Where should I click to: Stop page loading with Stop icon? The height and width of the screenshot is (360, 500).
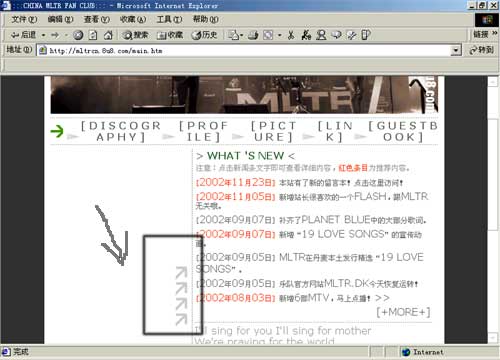point(78,35)
